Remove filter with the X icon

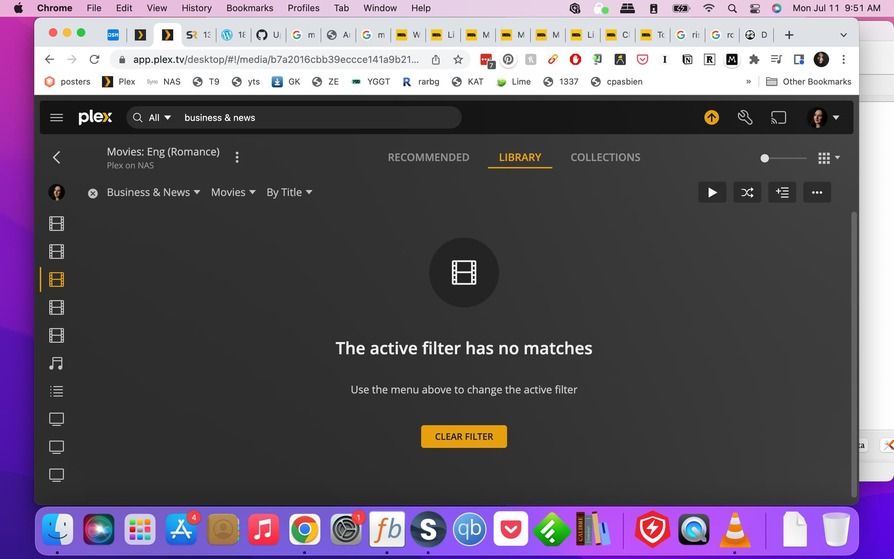pyautogui.click(x=92, y=193)
